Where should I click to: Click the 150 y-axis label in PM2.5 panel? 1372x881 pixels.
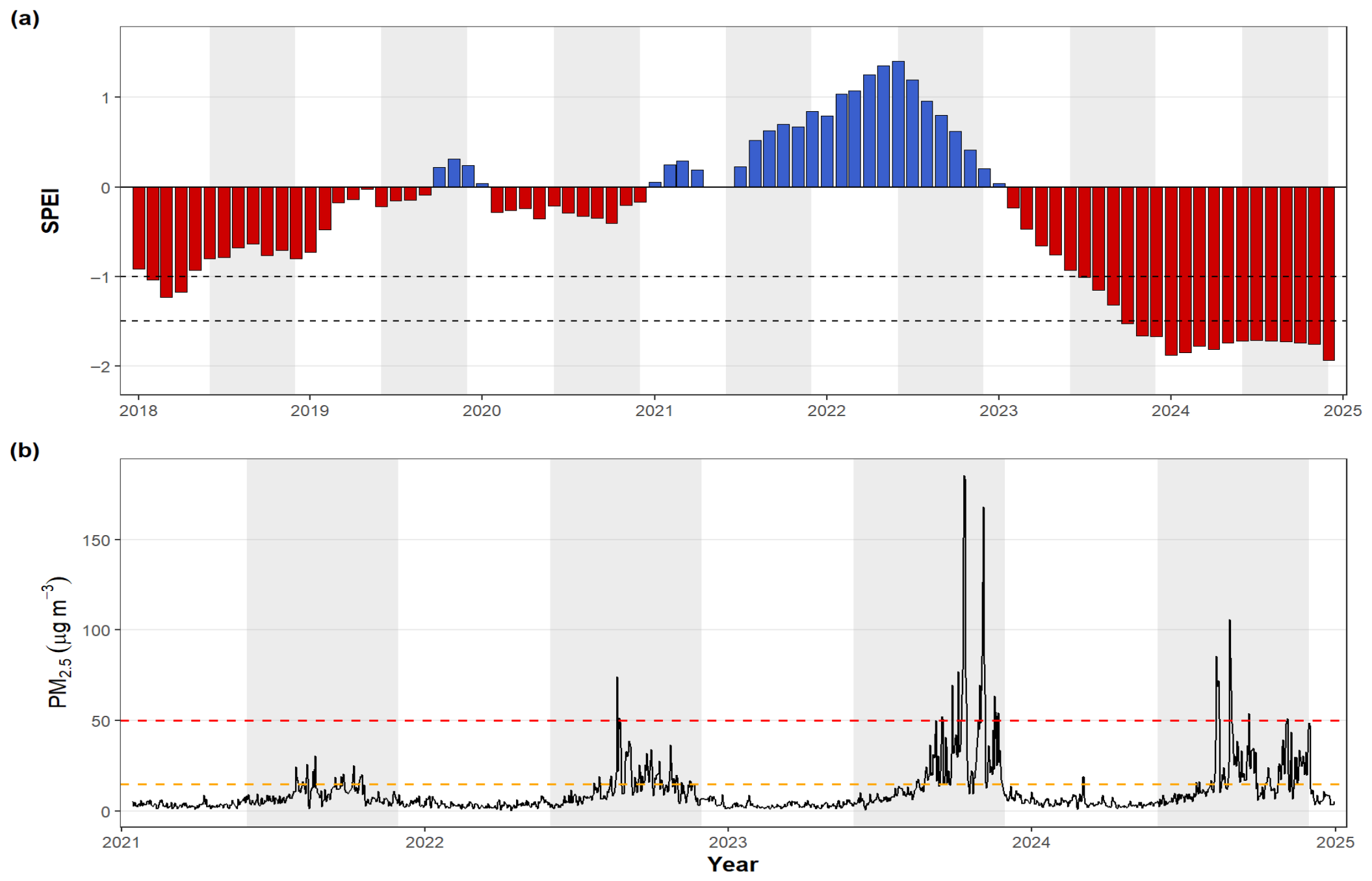coord(96,540)
